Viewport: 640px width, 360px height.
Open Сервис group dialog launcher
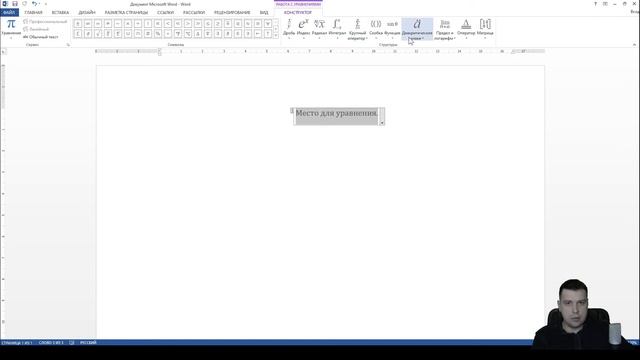[68, 45]
